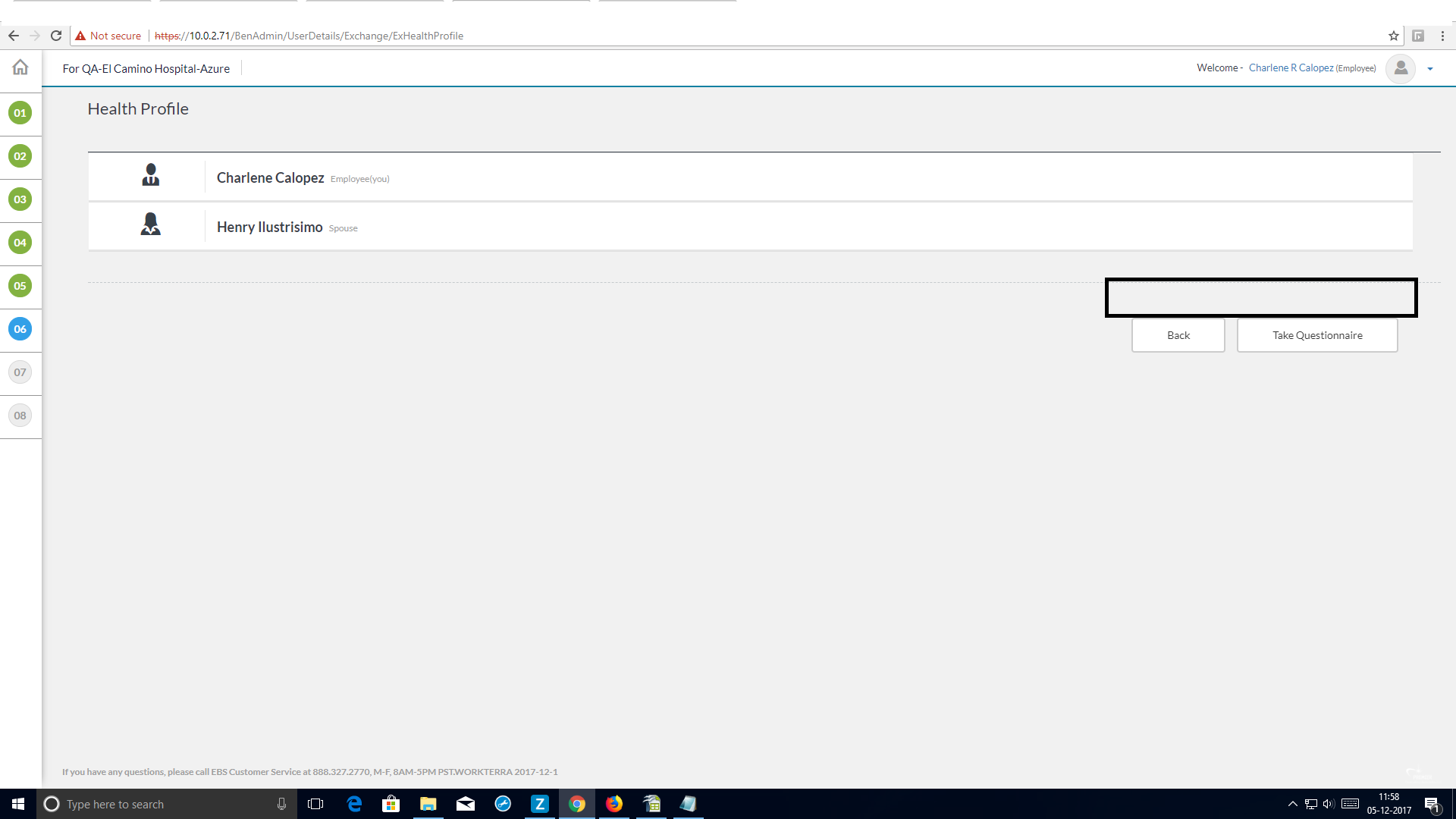Click Take Questionnaire button
The image size is (1456, 819).
[1316, 335]
